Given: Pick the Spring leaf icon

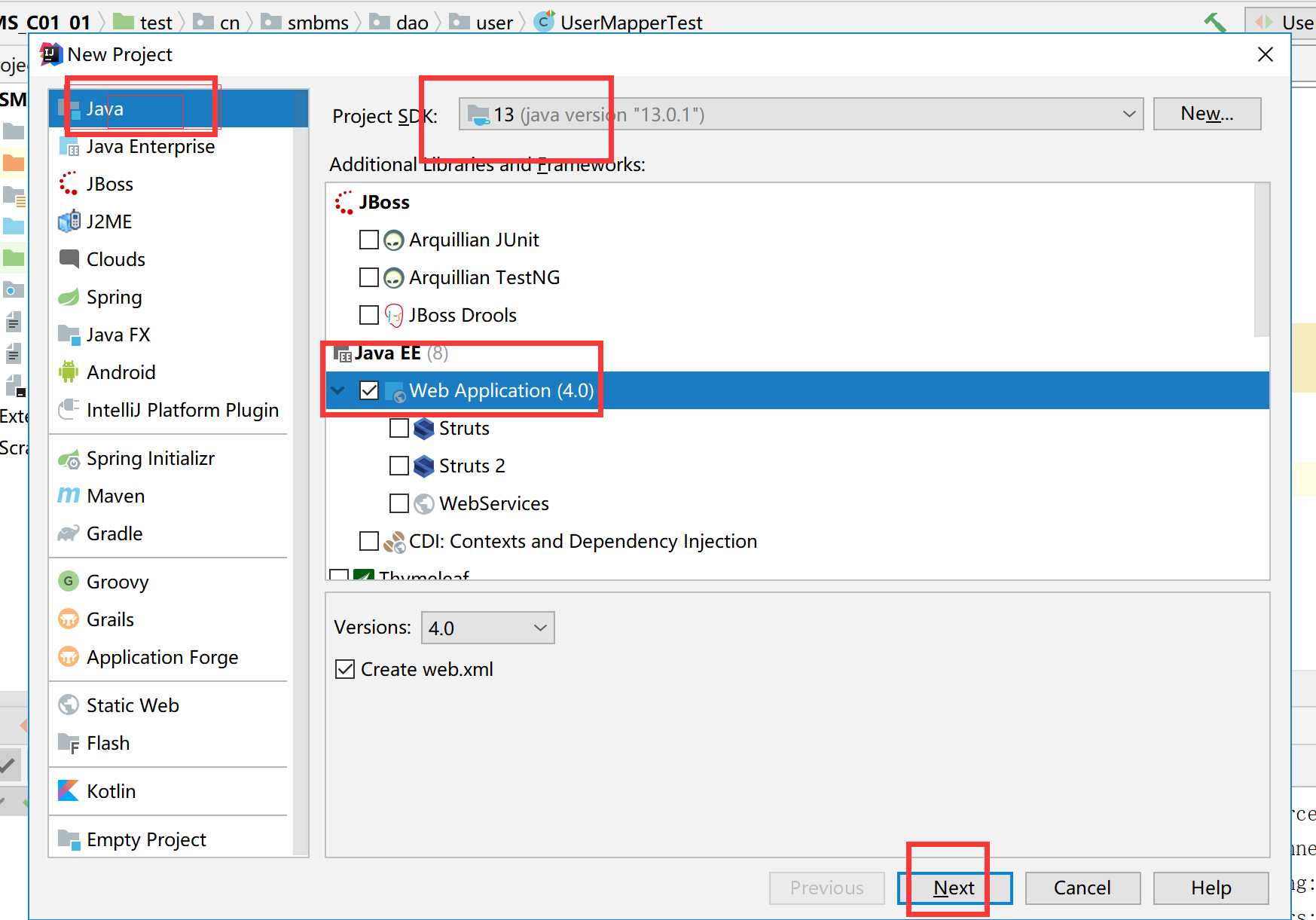Looking at the screenshot, I should 69,297.
